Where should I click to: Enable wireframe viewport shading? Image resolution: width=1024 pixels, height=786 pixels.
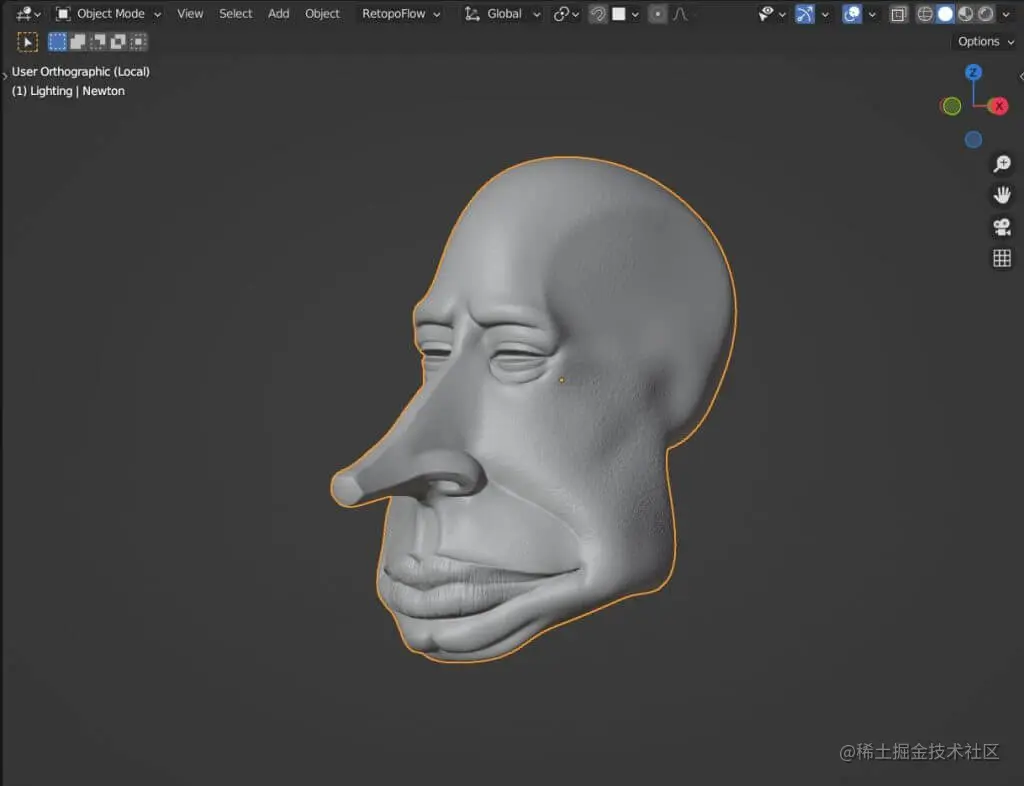tap(925, 14)
